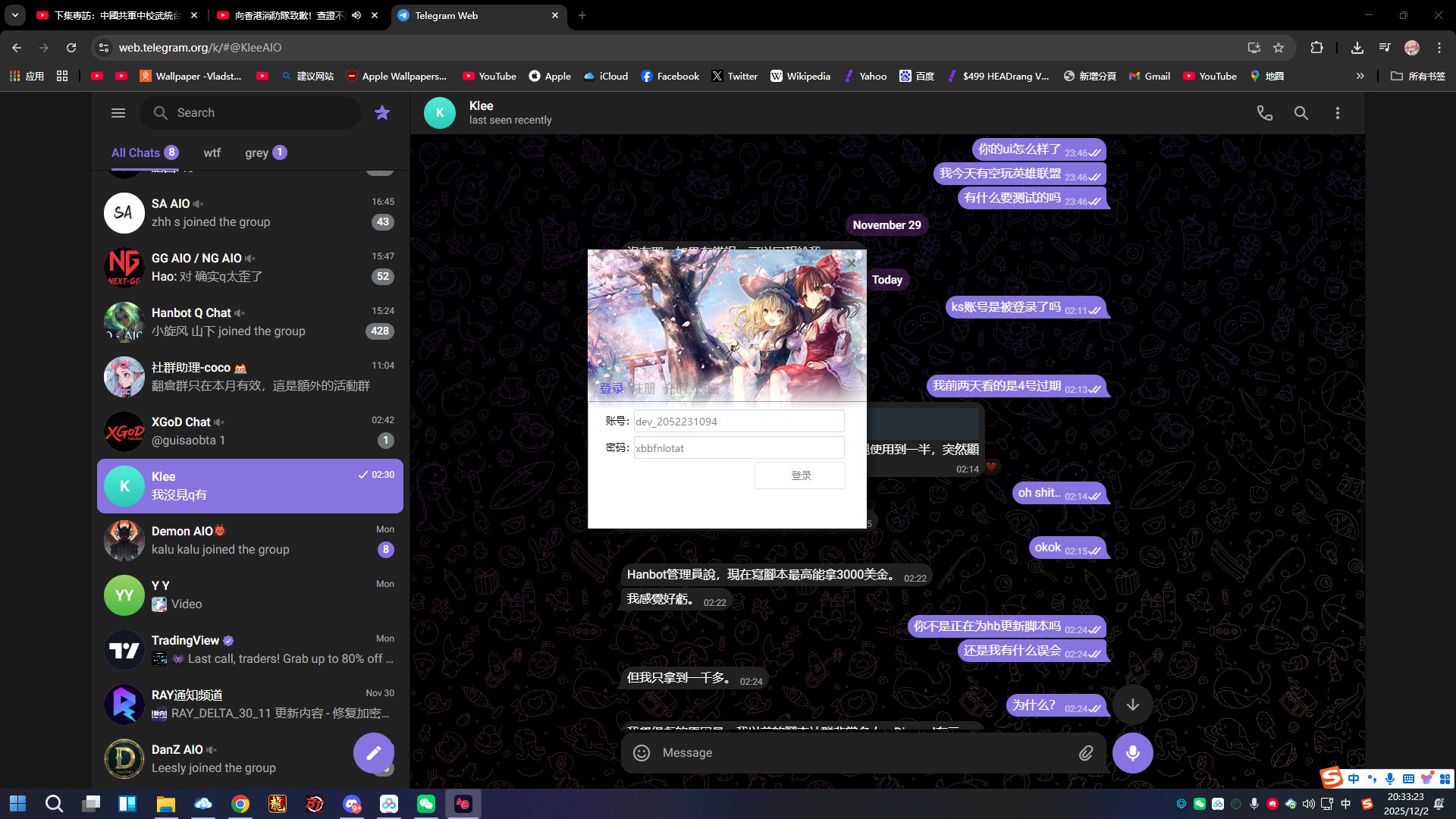Click the purple star icon beside search
Viewport: 1456px width, 819px height.
pos(382,113)
